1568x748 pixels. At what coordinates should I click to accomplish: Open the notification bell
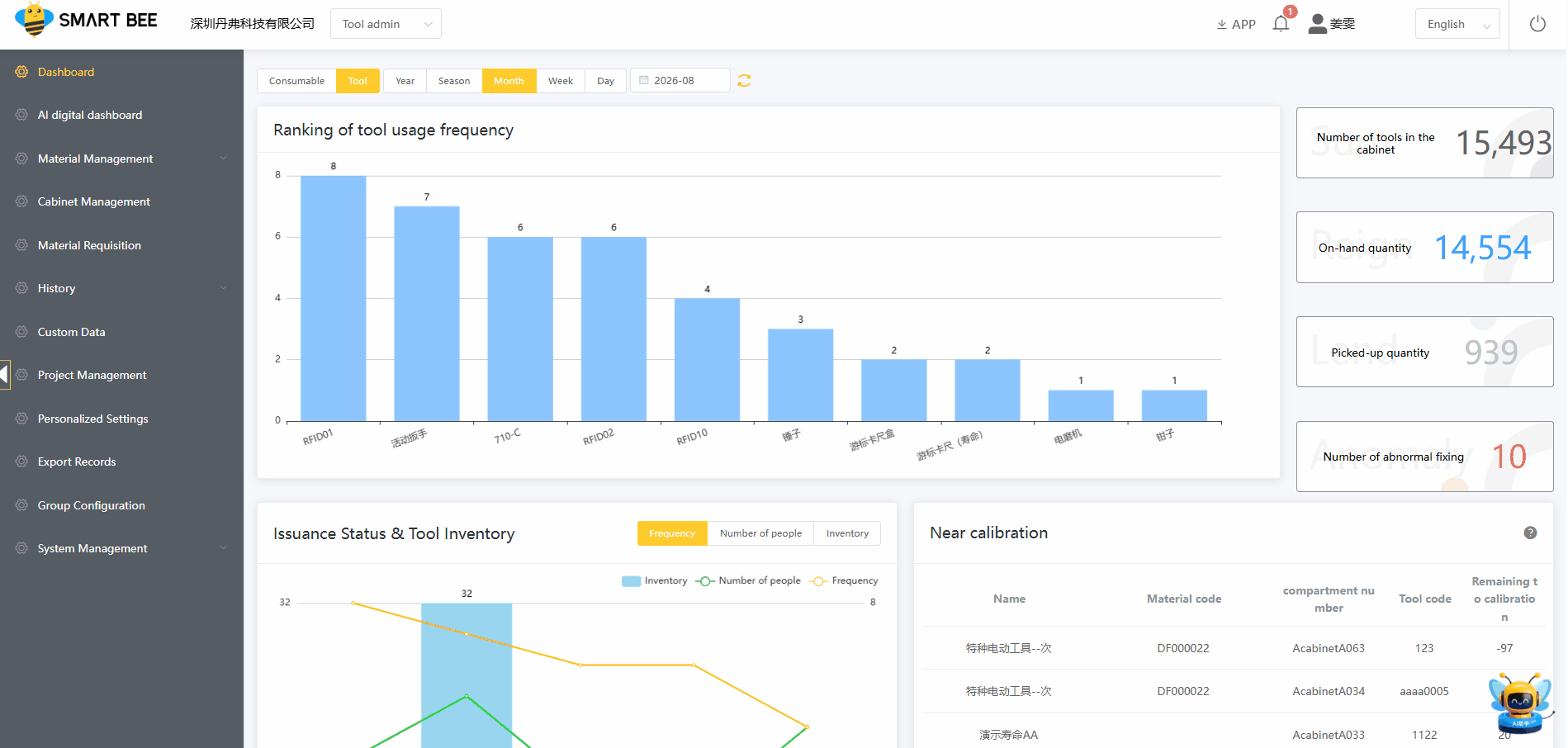tap(1281, 23)
